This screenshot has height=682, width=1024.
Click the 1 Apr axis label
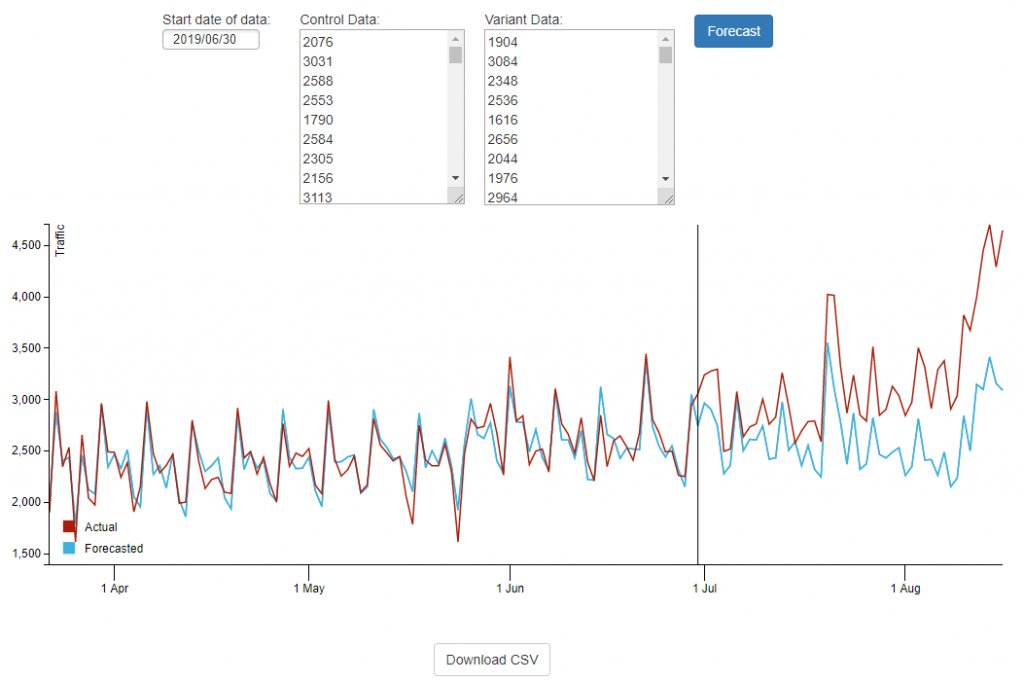point(114,588)
